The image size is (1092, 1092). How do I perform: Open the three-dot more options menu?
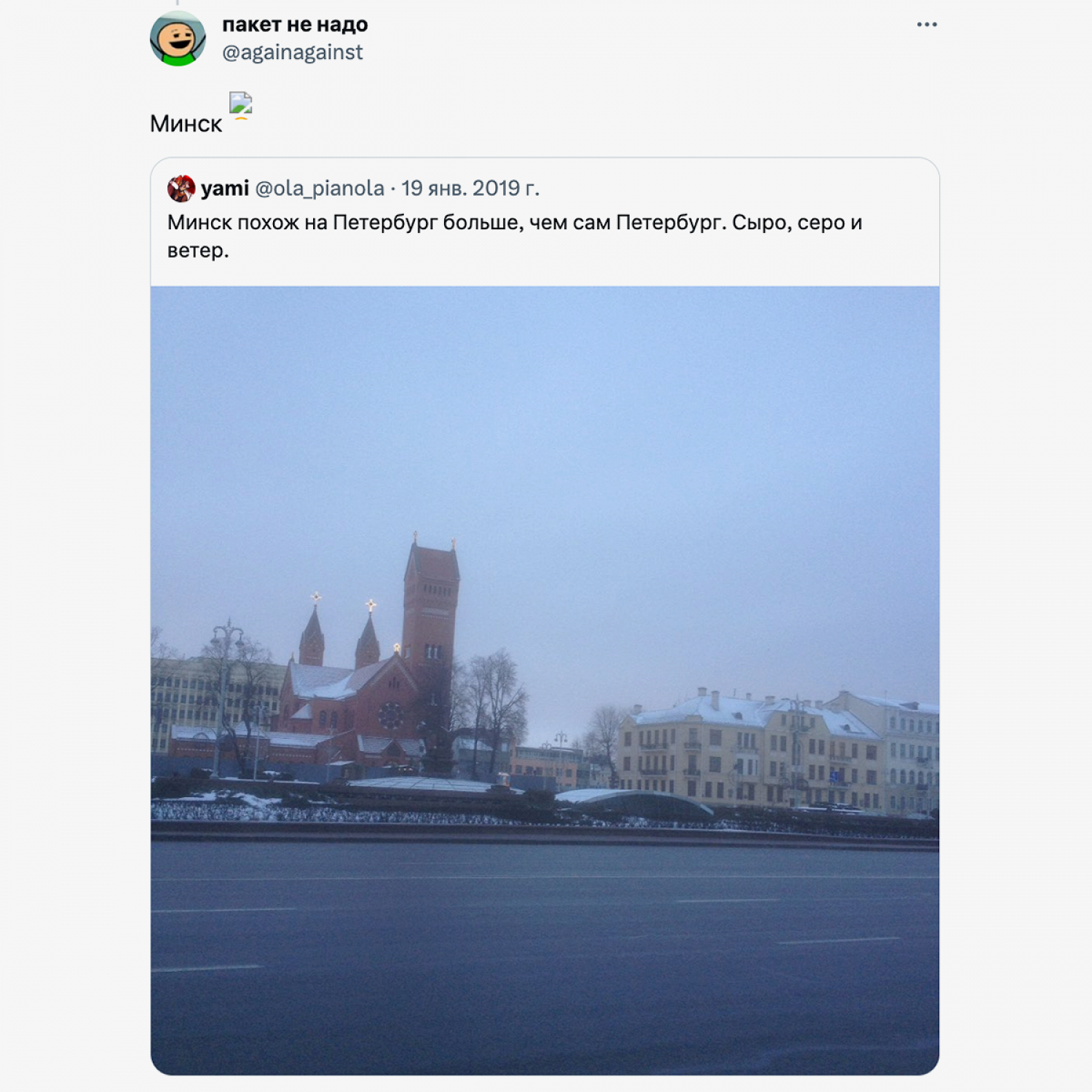pyautogui.click(x=927, y=25)
